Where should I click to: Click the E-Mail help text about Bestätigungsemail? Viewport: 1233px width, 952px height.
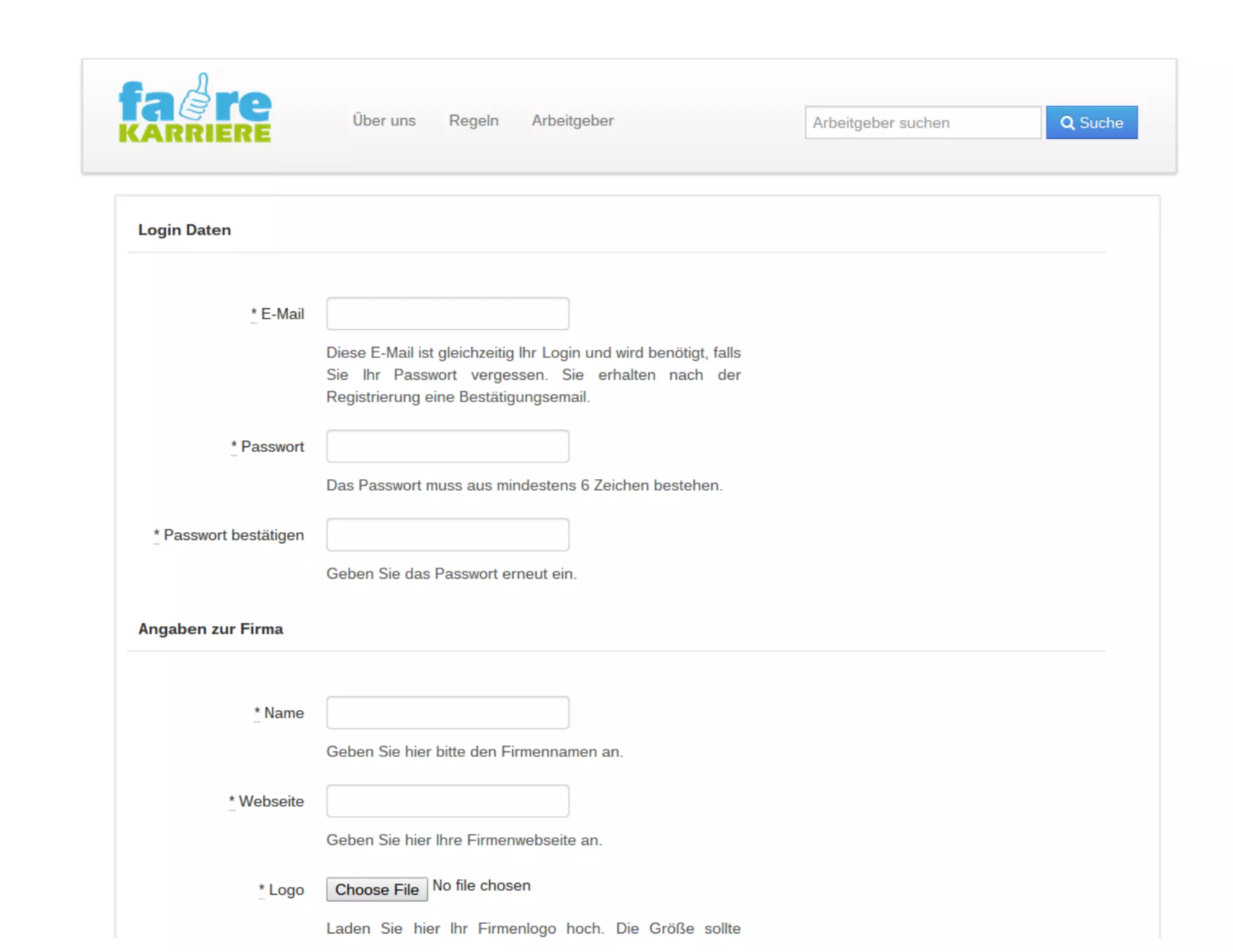[x=533, y=375]
